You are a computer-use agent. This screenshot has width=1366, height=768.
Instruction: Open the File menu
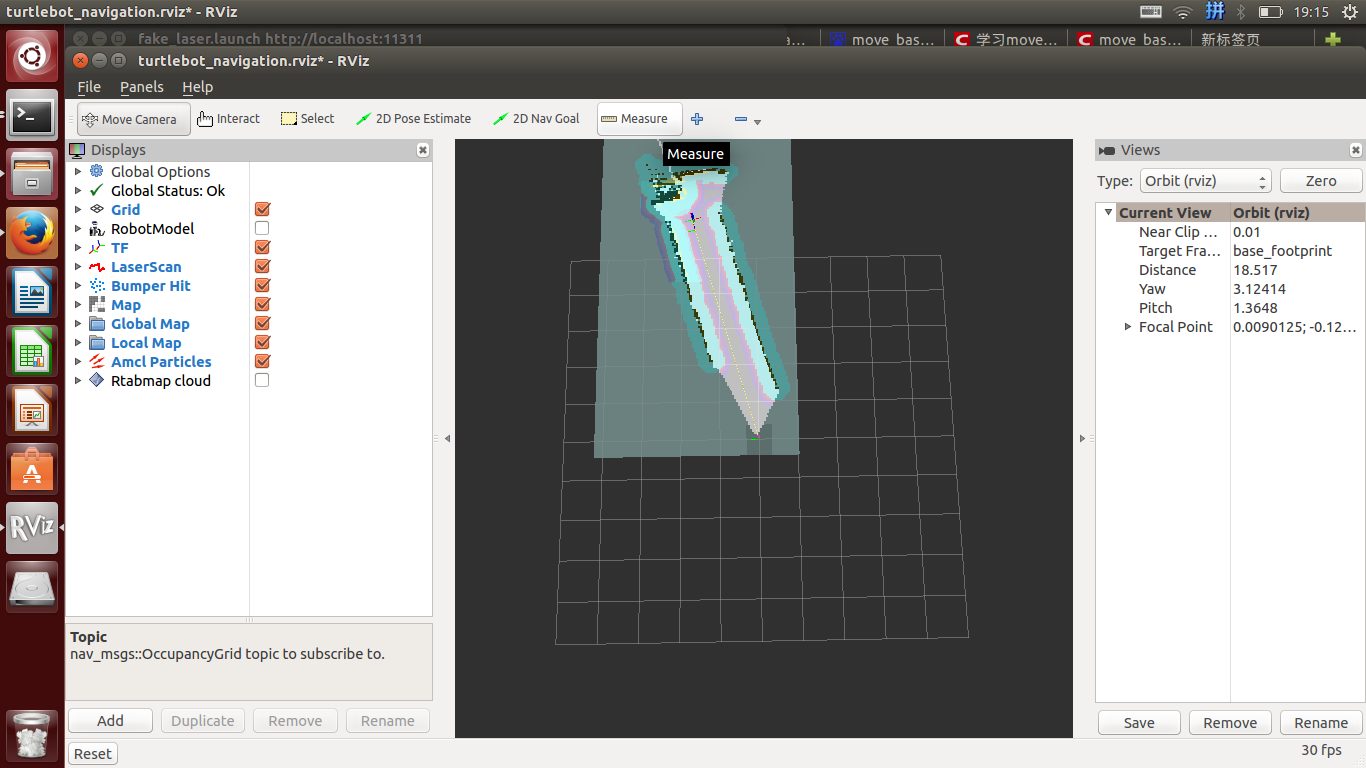(x=89, y=87)
